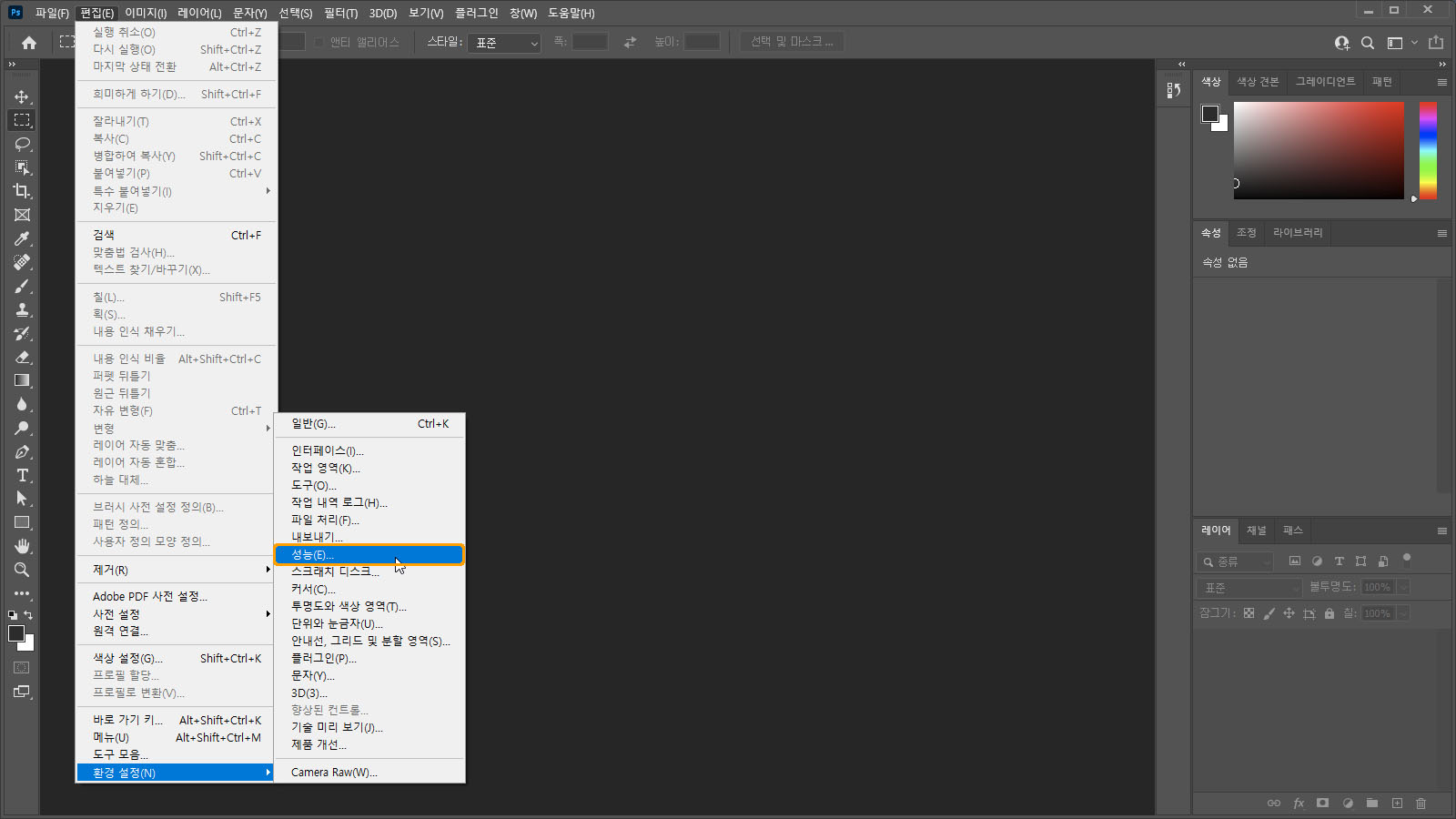Select the Horizontal Type tool

coord(22,475)
